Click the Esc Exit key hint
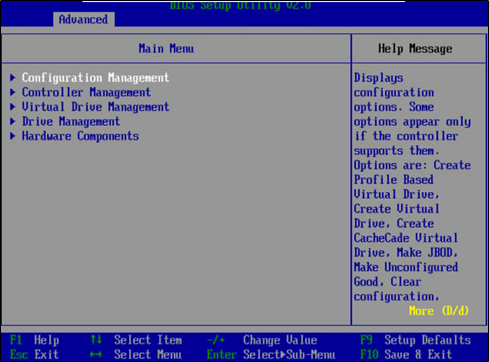 35,354
